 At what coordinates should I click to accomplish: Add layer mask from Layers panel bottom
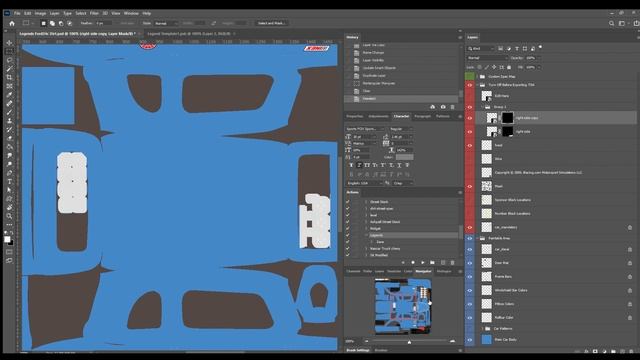coord(595,351)
